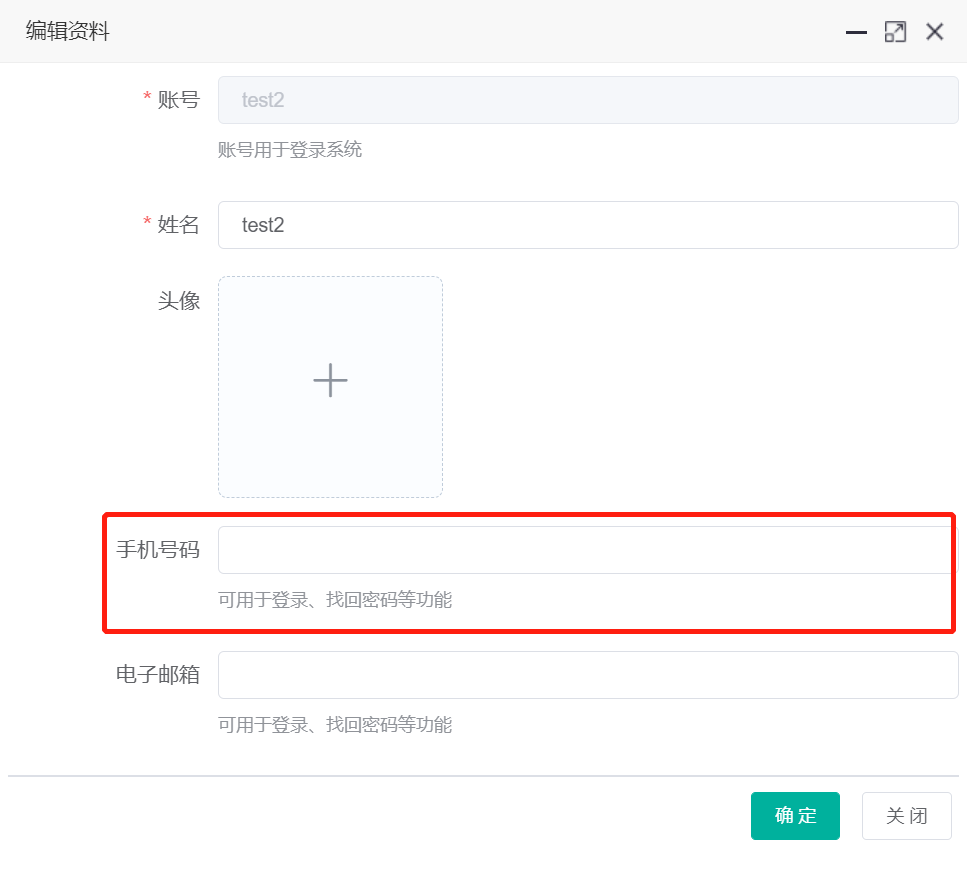Image resolution: width=967 pixels, height=895 pixels.
Task: Click the hint text 账号用于登录系统
Action: [290, 151]
